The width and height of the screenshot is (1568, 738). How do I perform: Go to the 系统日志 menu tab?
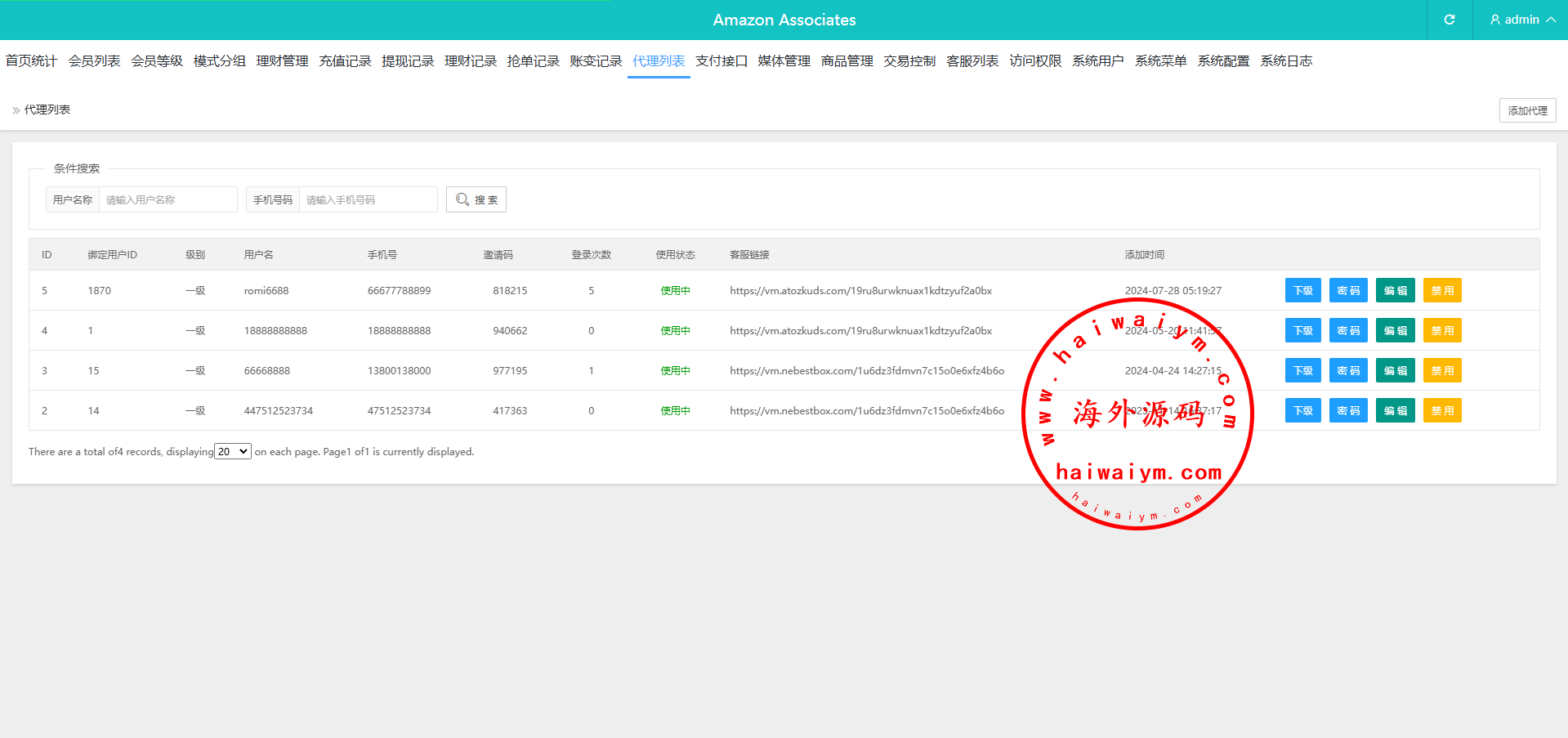(1286, 61)
